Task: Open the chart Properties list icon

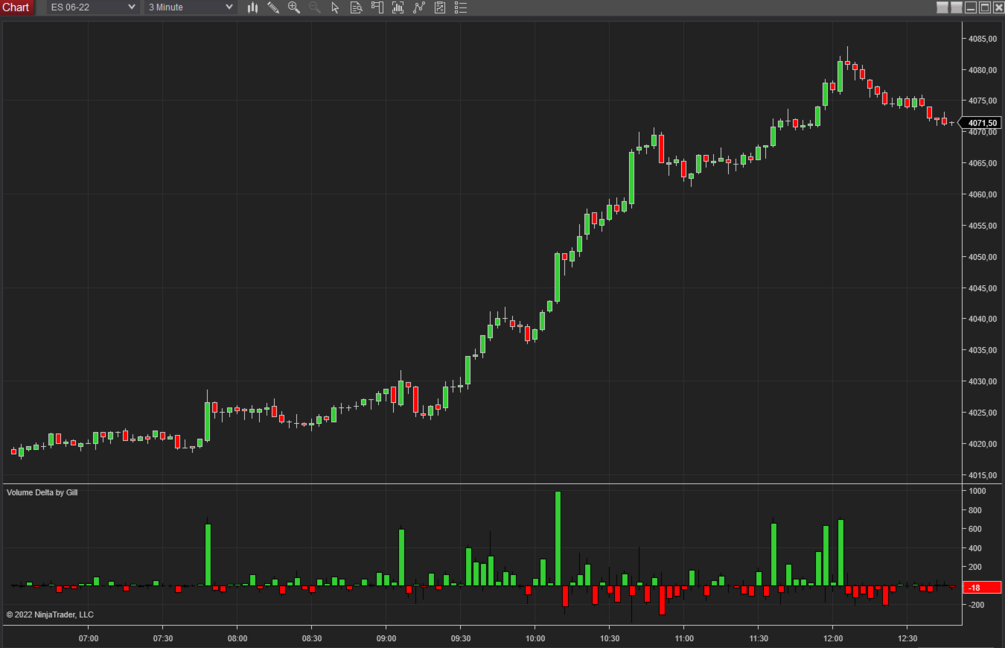Action: 460,8
